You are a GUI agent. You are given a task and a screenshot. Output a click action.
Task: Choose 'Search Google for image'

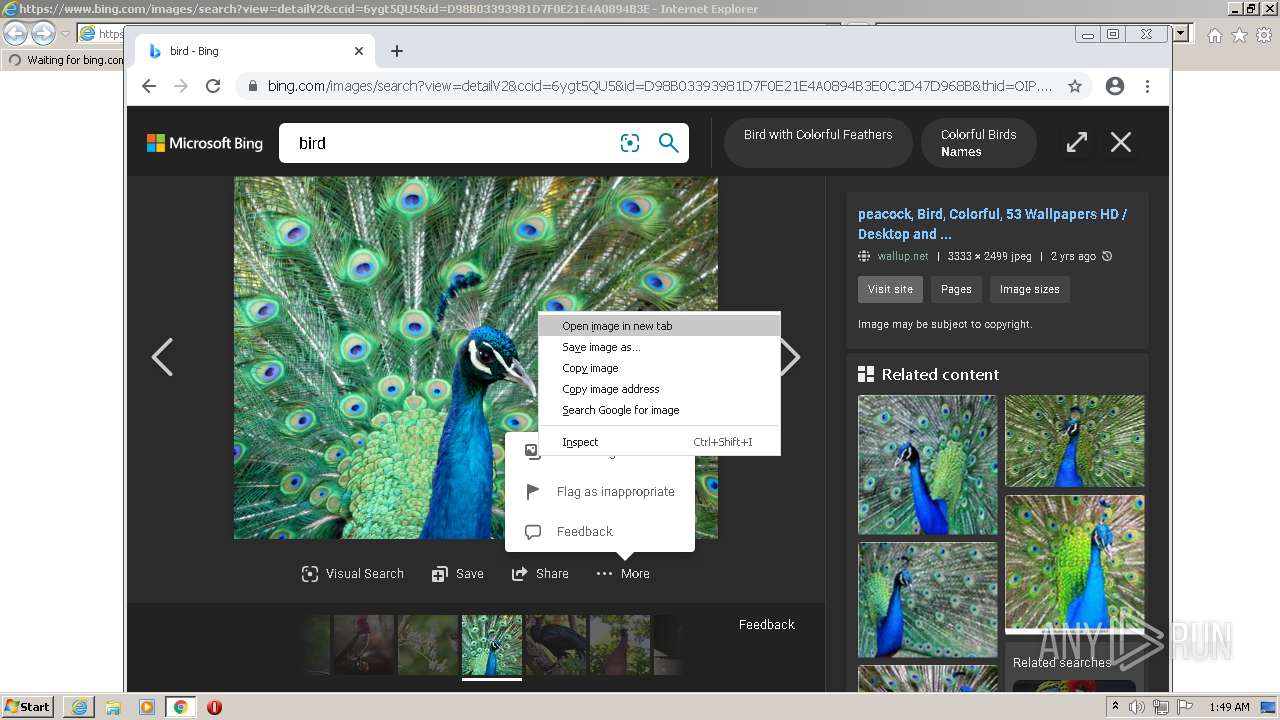[x=659, y=410]
